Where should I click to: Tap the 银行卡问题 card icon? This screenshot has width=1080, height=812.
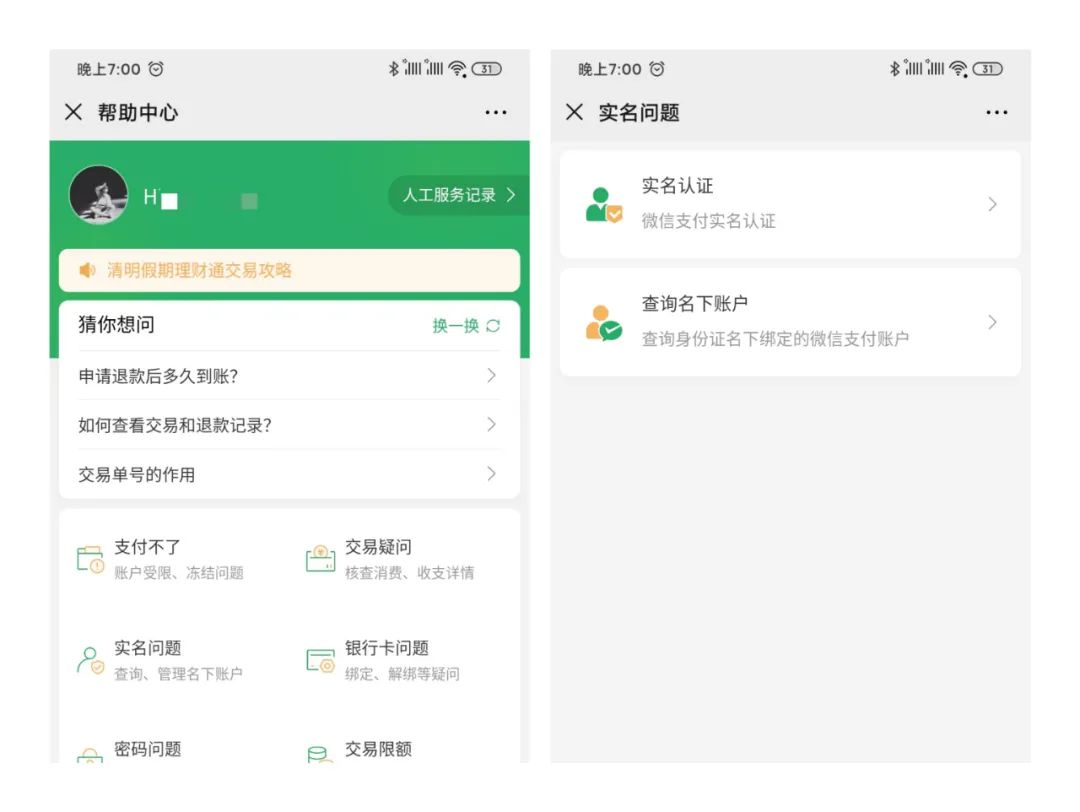pyautogui.click(x=320, y=660)
